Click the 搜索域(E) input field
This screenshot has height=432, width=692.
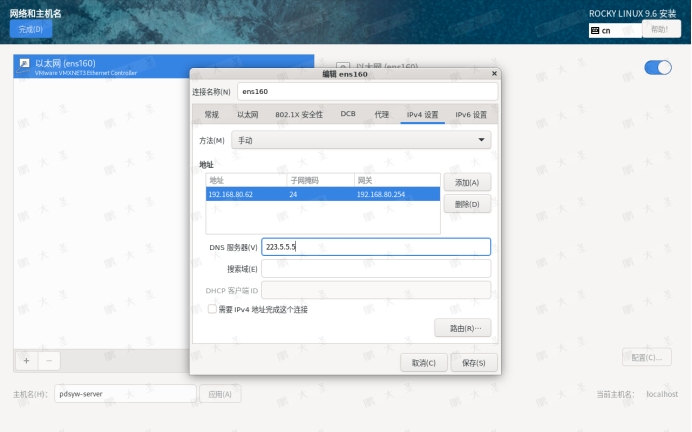coord(376,268)
